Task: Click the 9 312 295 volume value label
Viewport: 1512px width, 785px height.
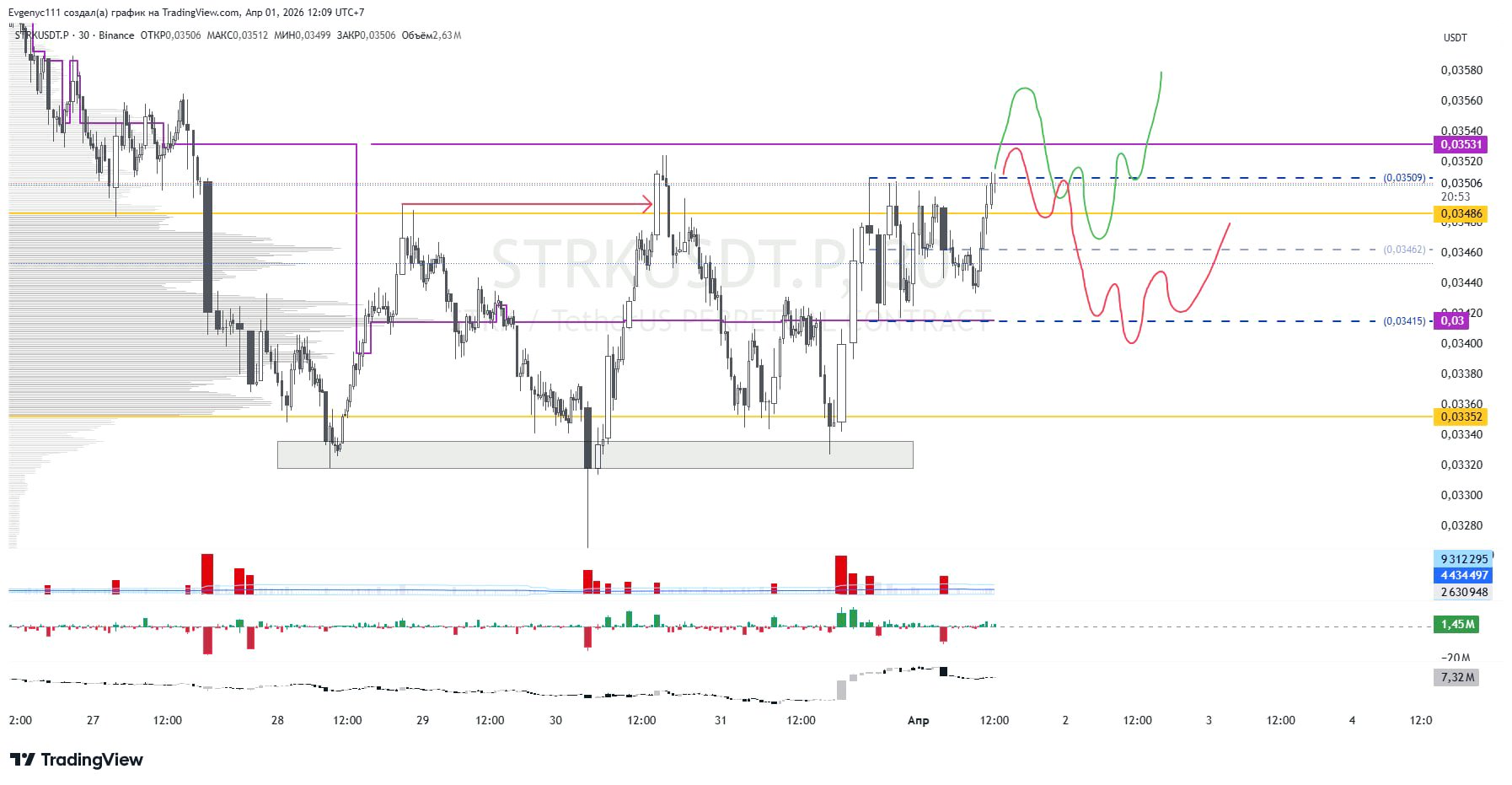Action: (1463, 559)
